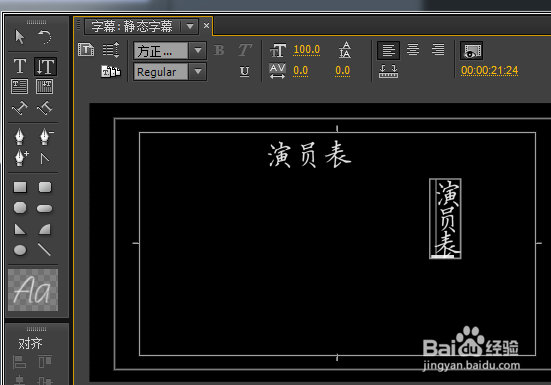The width and height of the screenshot is (551, 385).
Task: Select the Area Type tool
Action: [x=20, y=86]
